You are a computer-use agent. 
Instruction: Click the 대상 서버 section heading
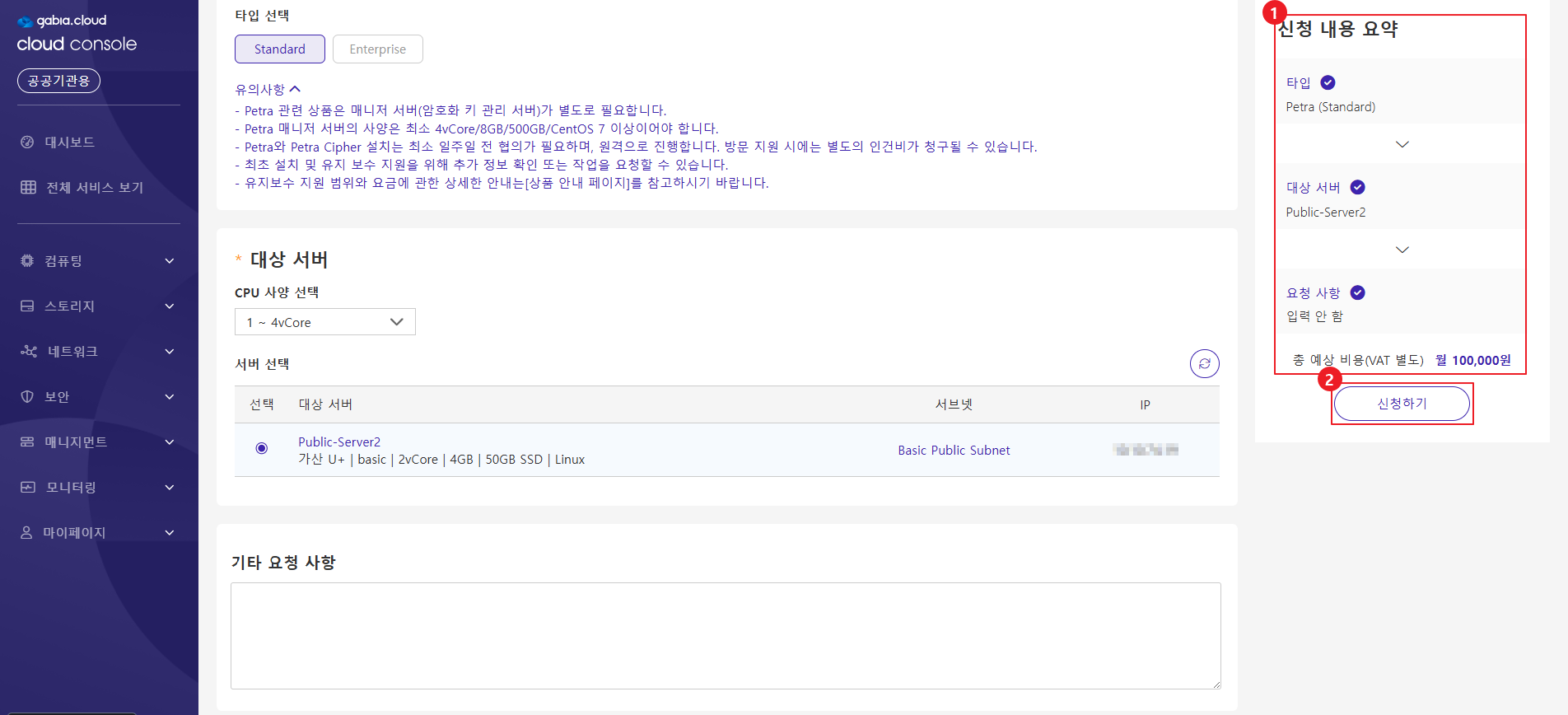(x=289, y=259)
